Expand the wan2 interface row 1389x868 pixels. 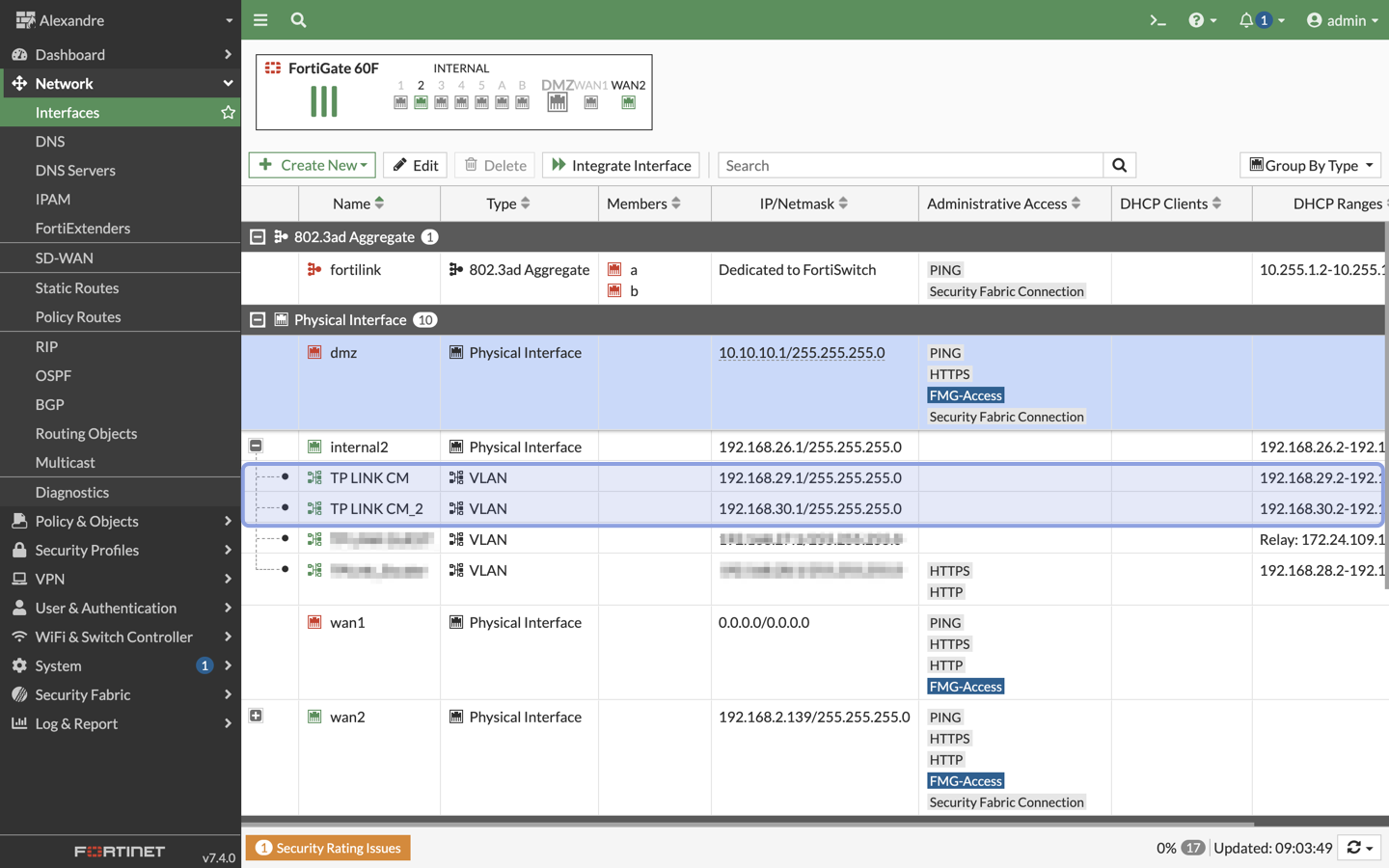click(257, 715)
